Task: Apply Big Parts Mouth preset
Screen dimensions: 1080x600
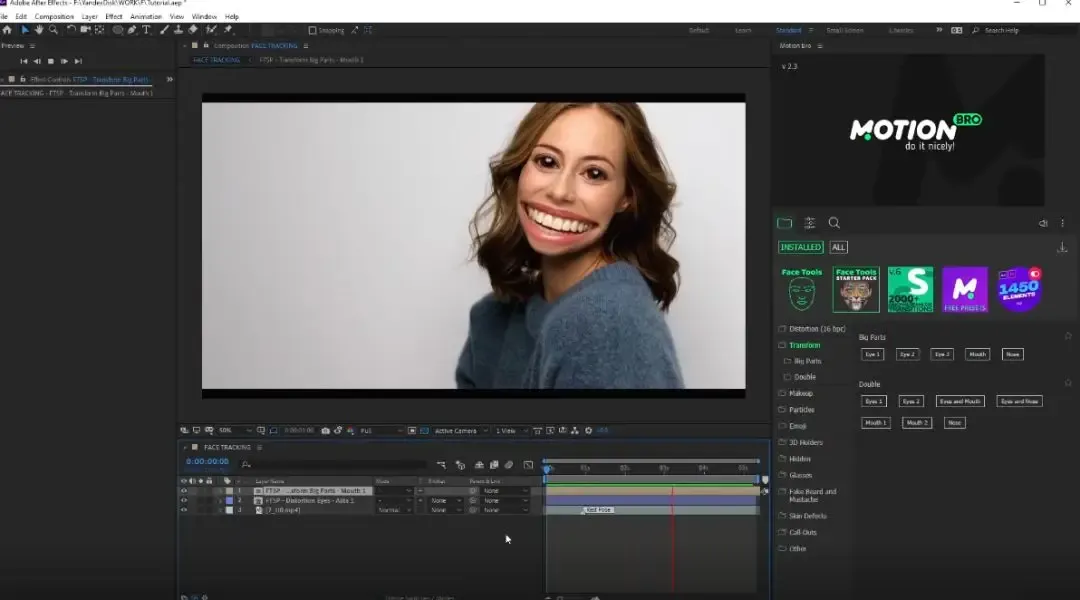Action: pos(977,354)
